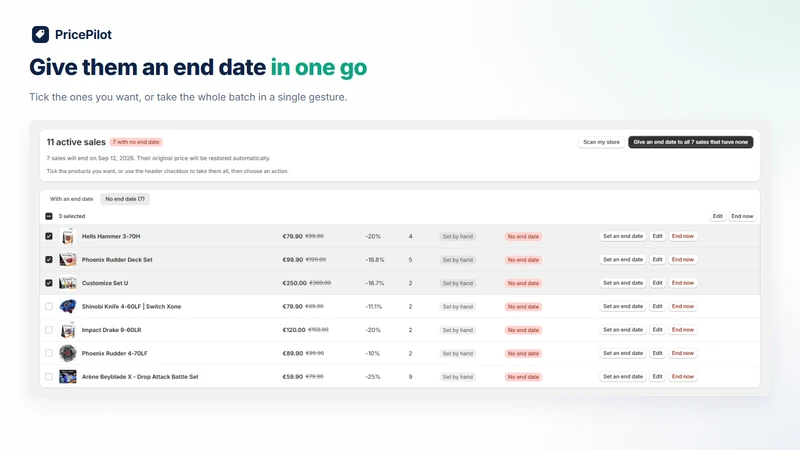Viewport: 800px width, 450px height.
Task: End now the Arène Beyblade X Battle Set sale
Action: [683, 377]
